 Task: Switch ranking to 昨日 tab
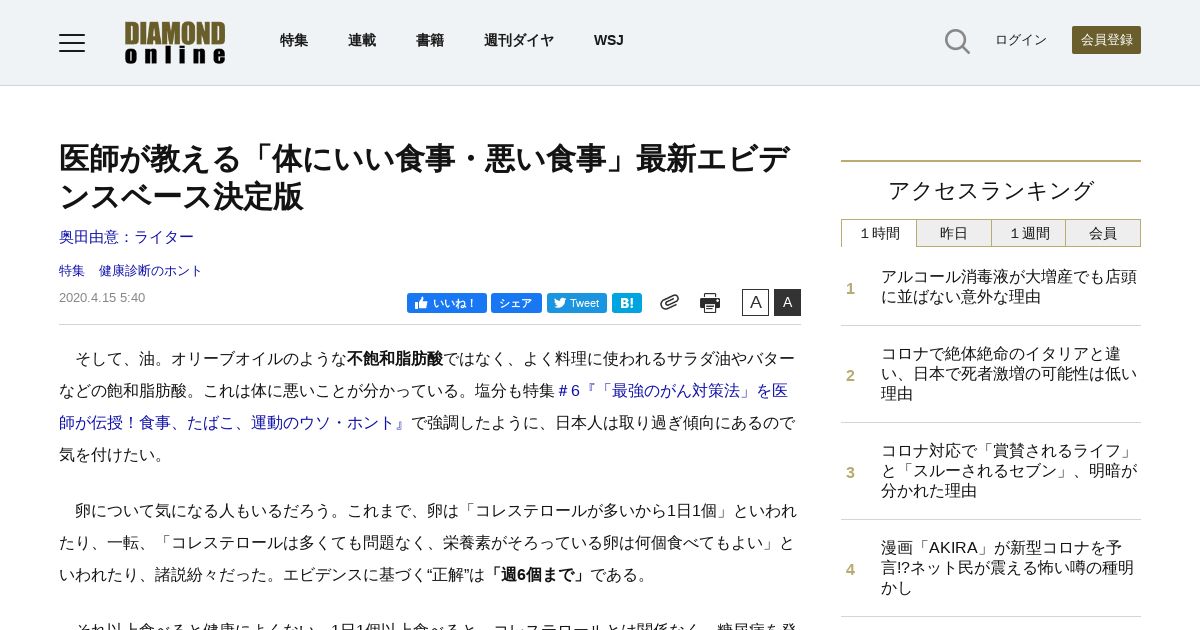(x=954, y=233)
